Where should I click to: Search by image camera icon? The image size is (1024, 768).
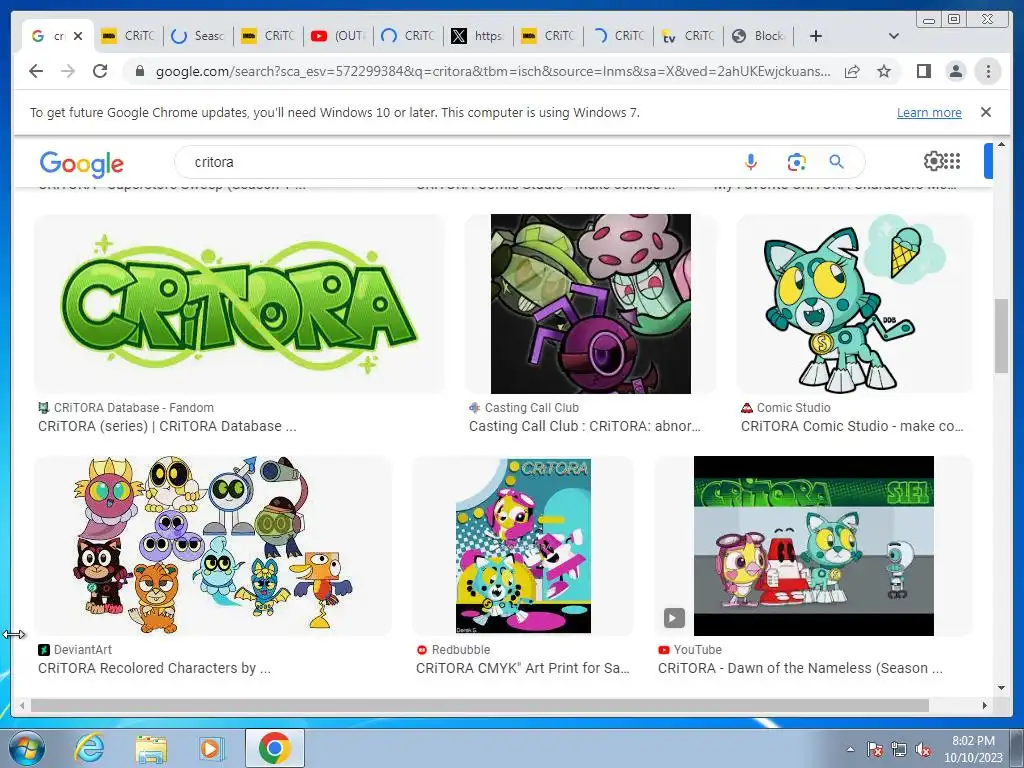[796, 162]
